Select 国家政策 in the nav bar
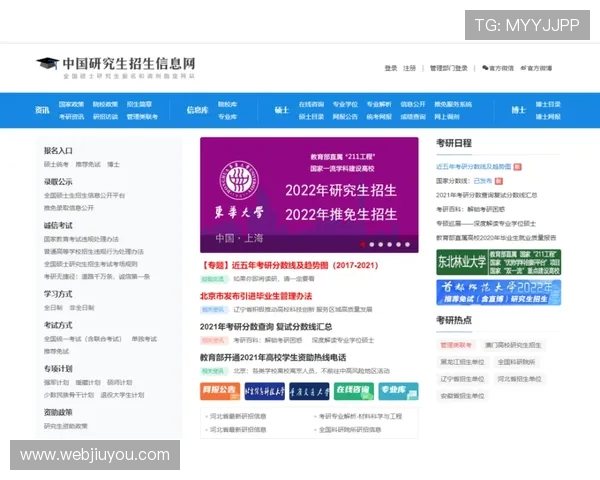Screen dimensions: 600x480 71,104
